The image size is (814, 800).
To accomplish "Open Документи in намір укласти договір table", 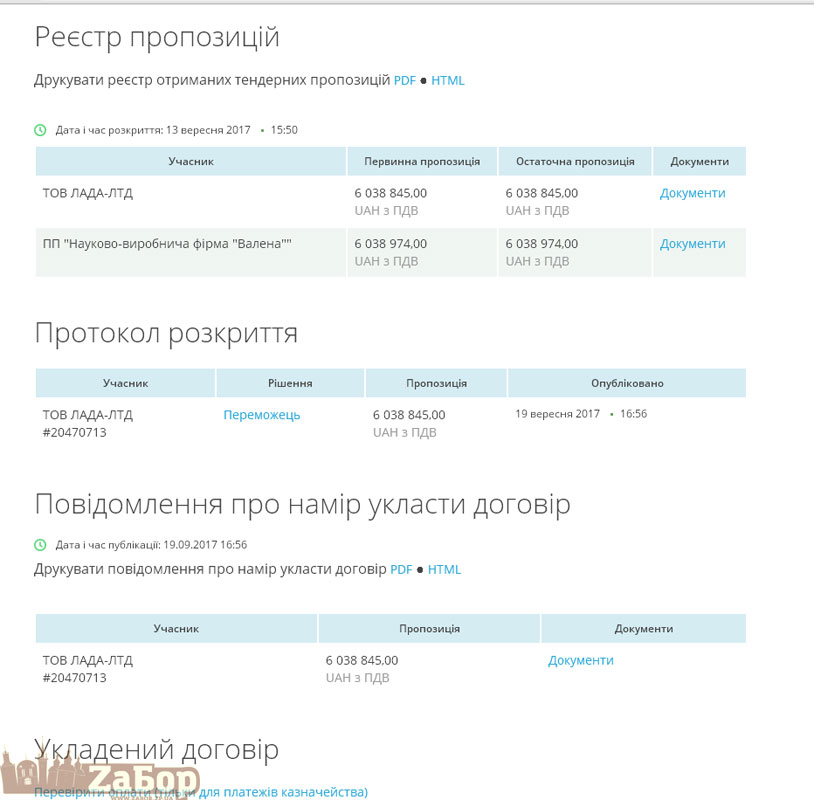I will click(x=581, y=660).
